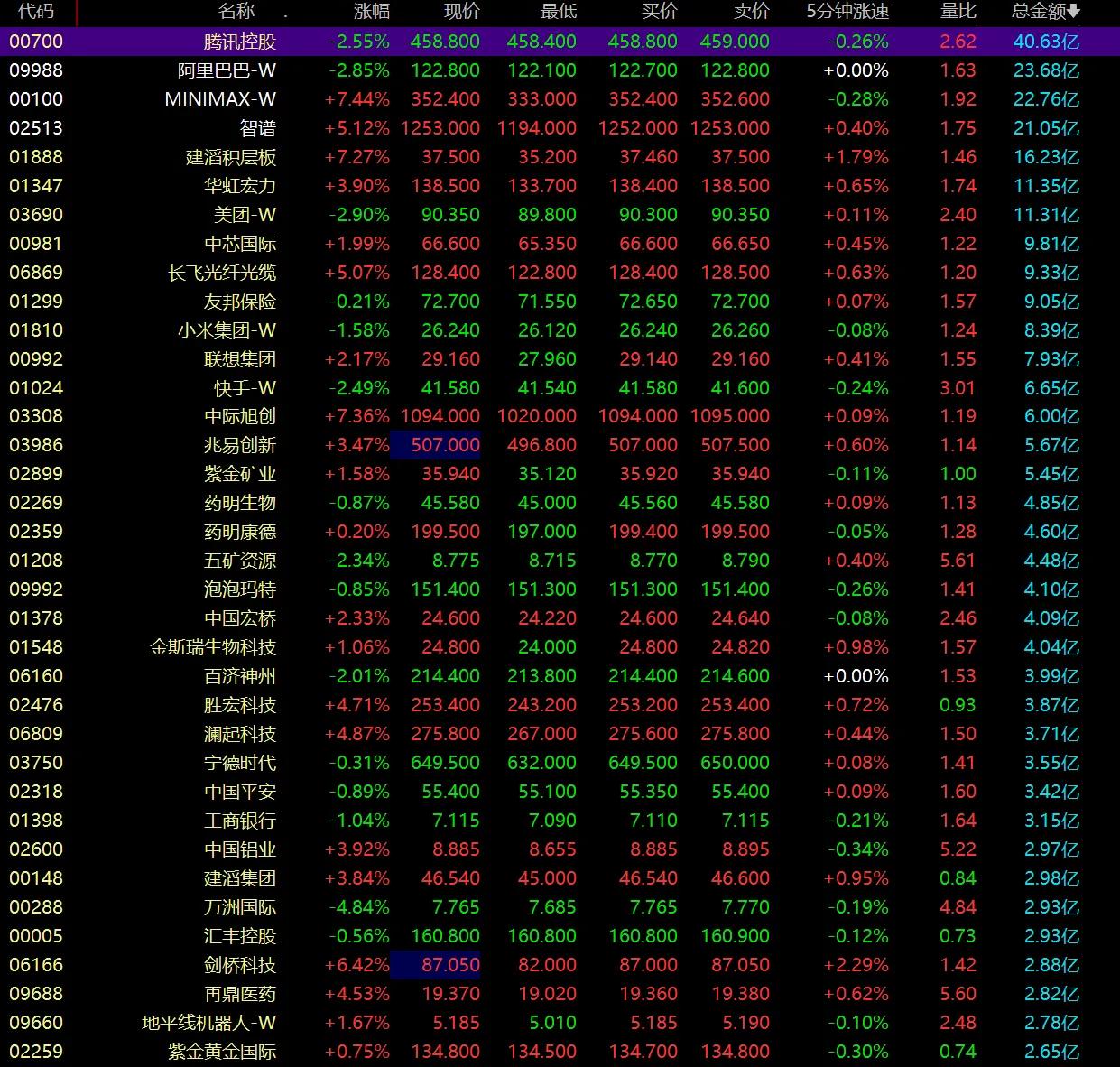Viewport: 1120px width, 1067px height.
Task: Click 再鼎医药 volume ratio 5.60
Action: point(958,994)
